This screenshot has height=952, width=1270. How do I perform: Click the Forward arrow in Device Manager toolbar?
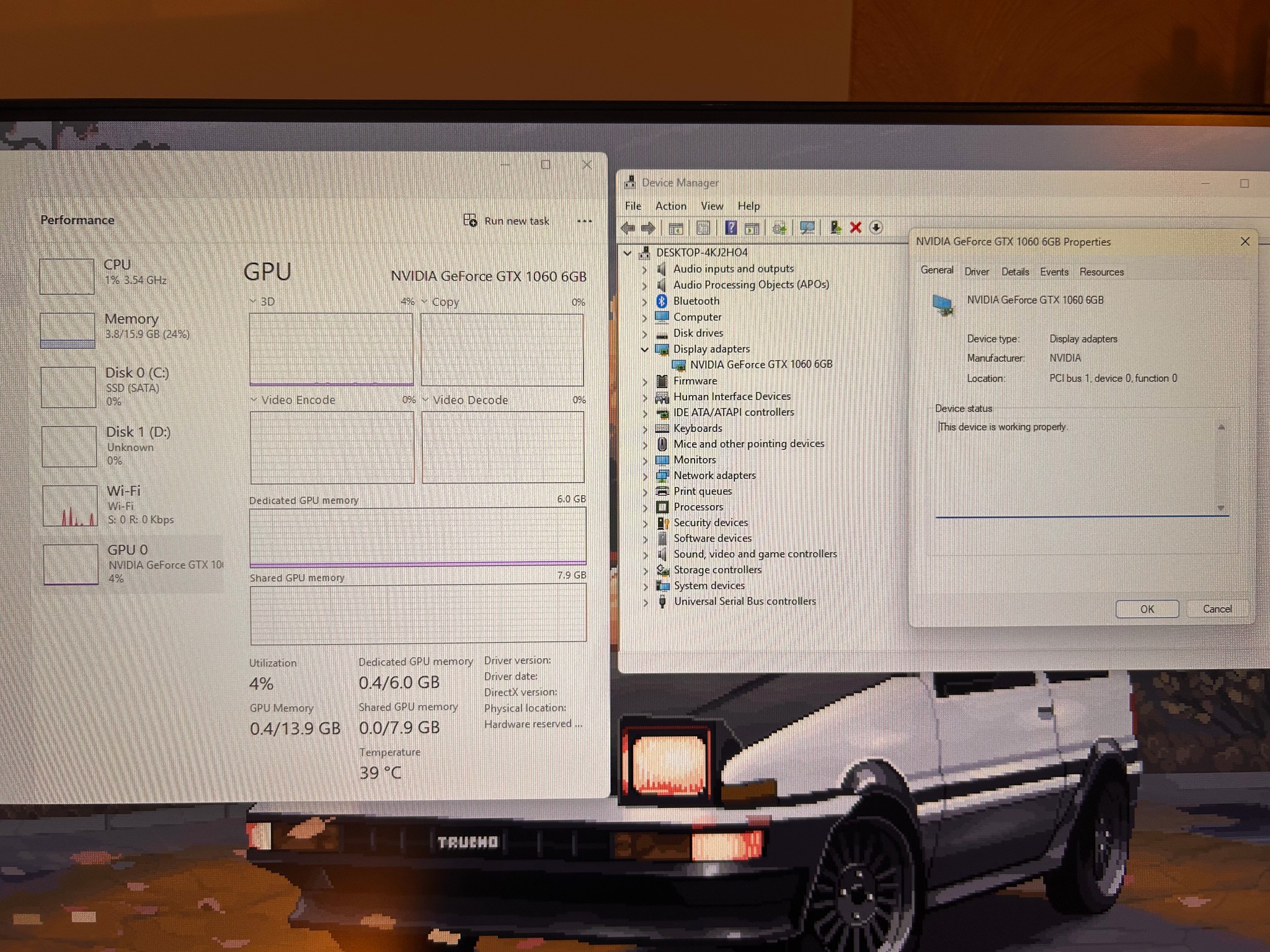648,228
